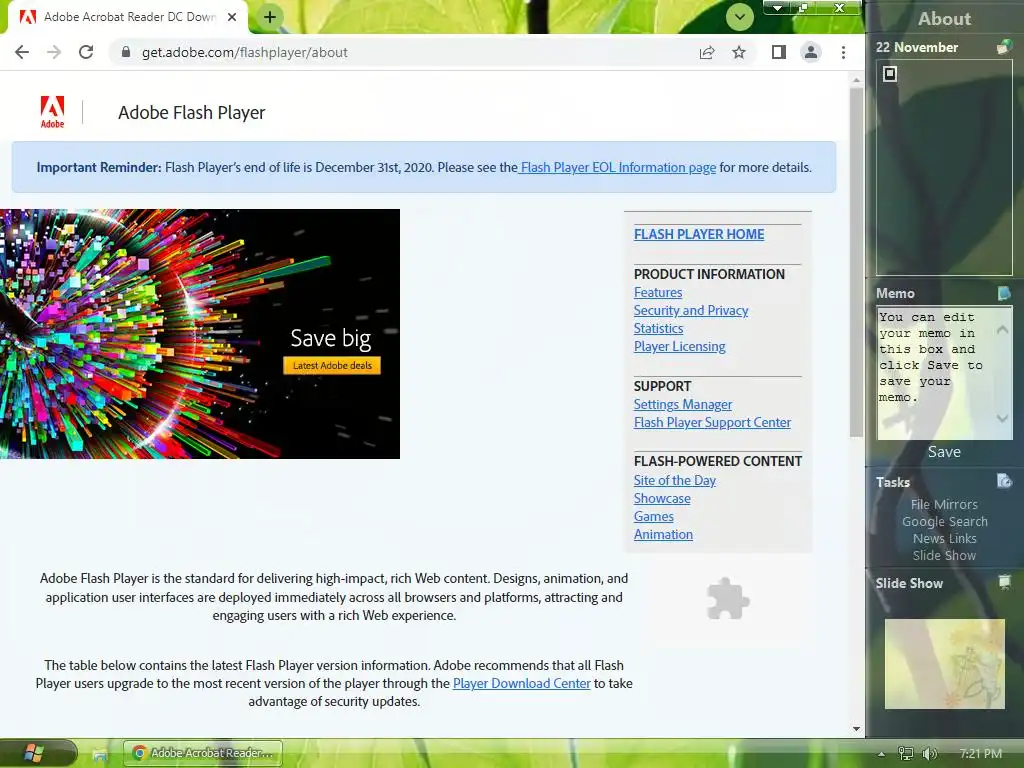Open Settings Manager link
The image size is (1024, 768).
[682, 404]
